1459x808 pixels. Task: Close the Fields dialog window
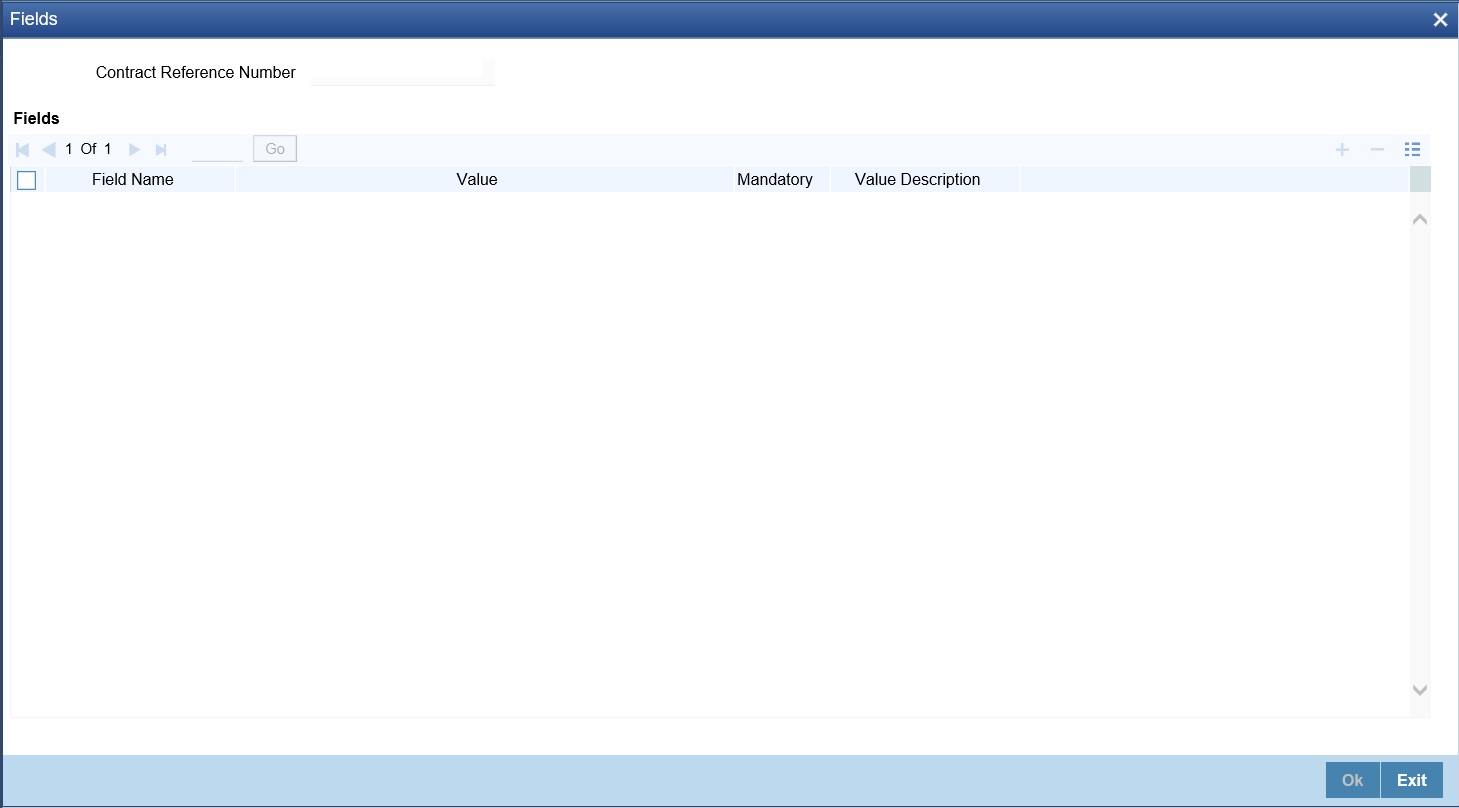coord(1440,19)
